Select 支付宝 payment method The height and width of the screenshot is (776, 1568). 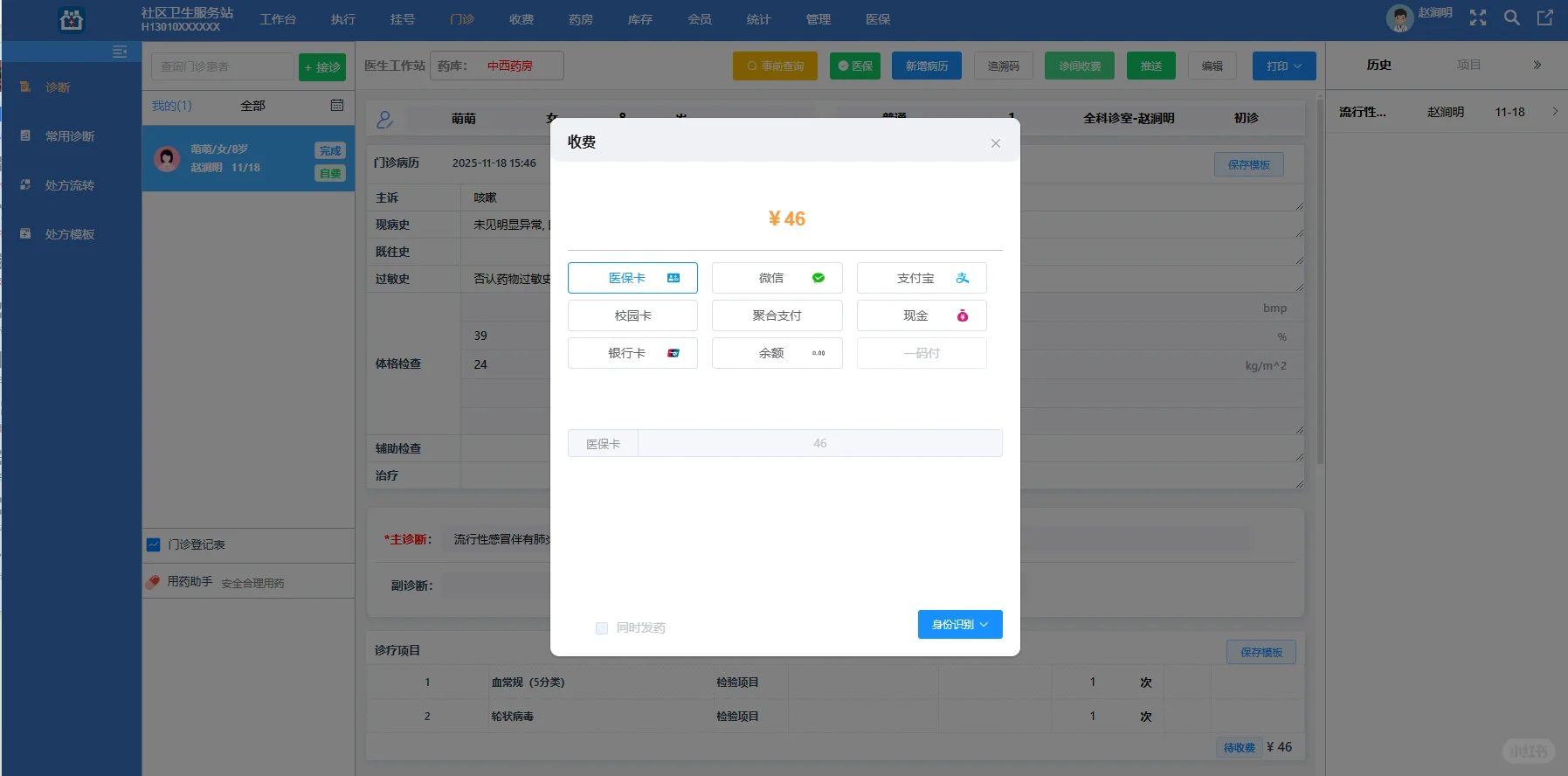[922, 278]
